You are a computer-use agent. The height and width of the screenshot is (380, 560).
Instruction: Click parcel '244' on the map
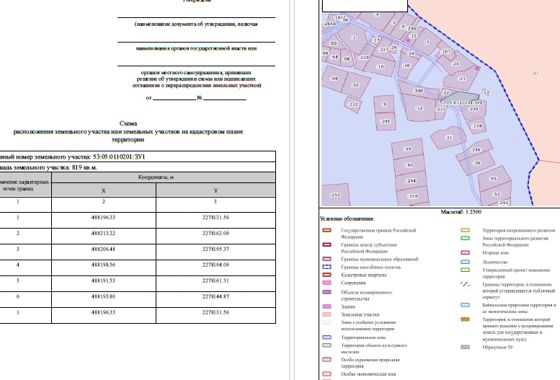pyautogui.click(x=412, y=181)
